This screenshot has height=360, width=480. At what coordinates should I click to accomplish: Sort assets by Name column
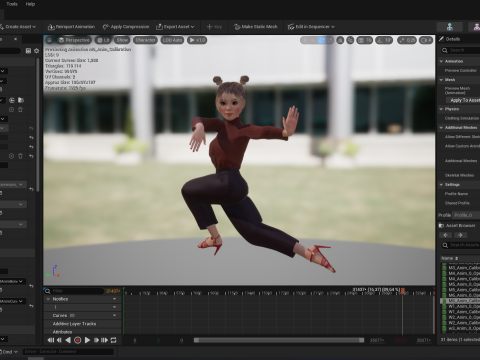(449, 258)
